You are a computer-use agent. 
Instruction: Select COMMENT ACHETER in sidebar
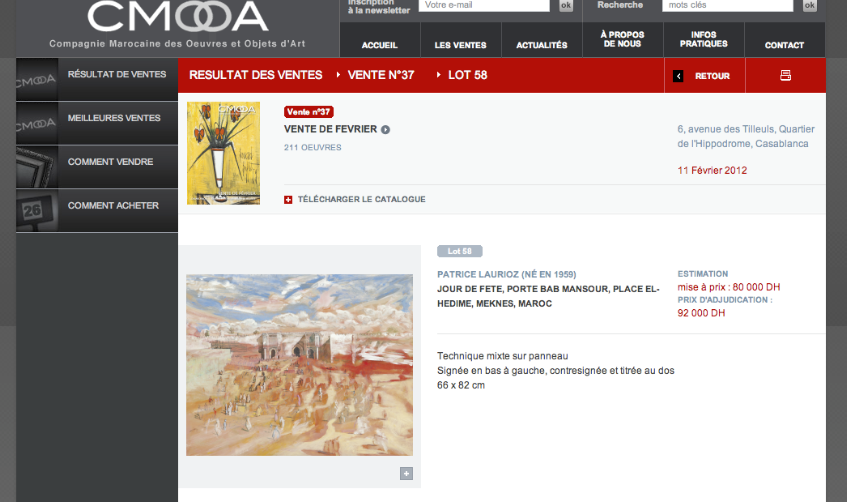pyautogui.click(x=113, y=205)
